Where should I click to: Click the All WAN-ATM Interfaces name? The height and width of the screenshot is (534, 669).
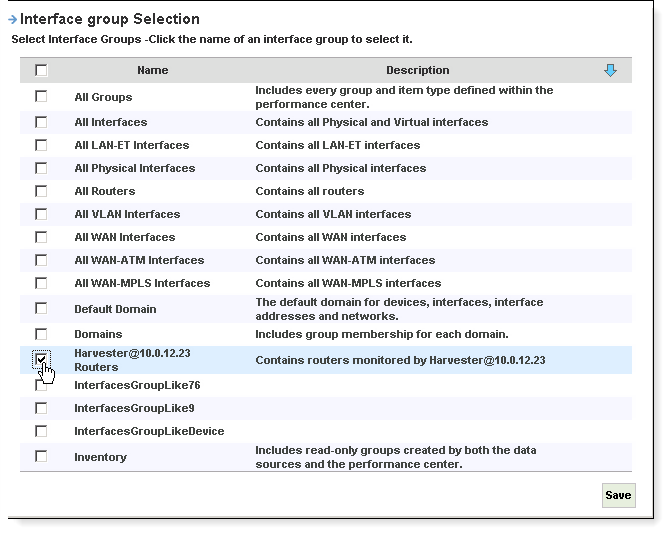pyautogui.click(x=139, y=260)
